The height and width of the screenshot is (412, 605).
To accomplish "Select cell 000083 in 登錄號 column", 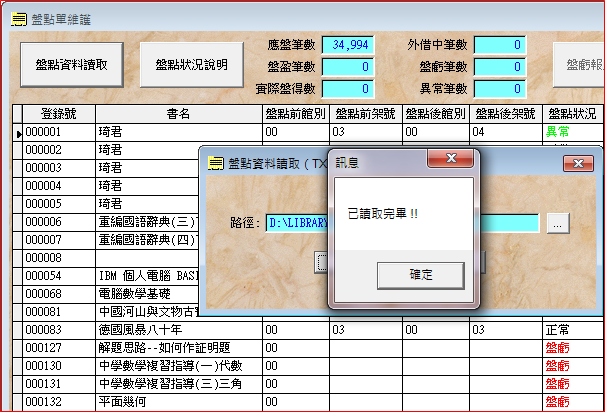I will tap(59, 330).
